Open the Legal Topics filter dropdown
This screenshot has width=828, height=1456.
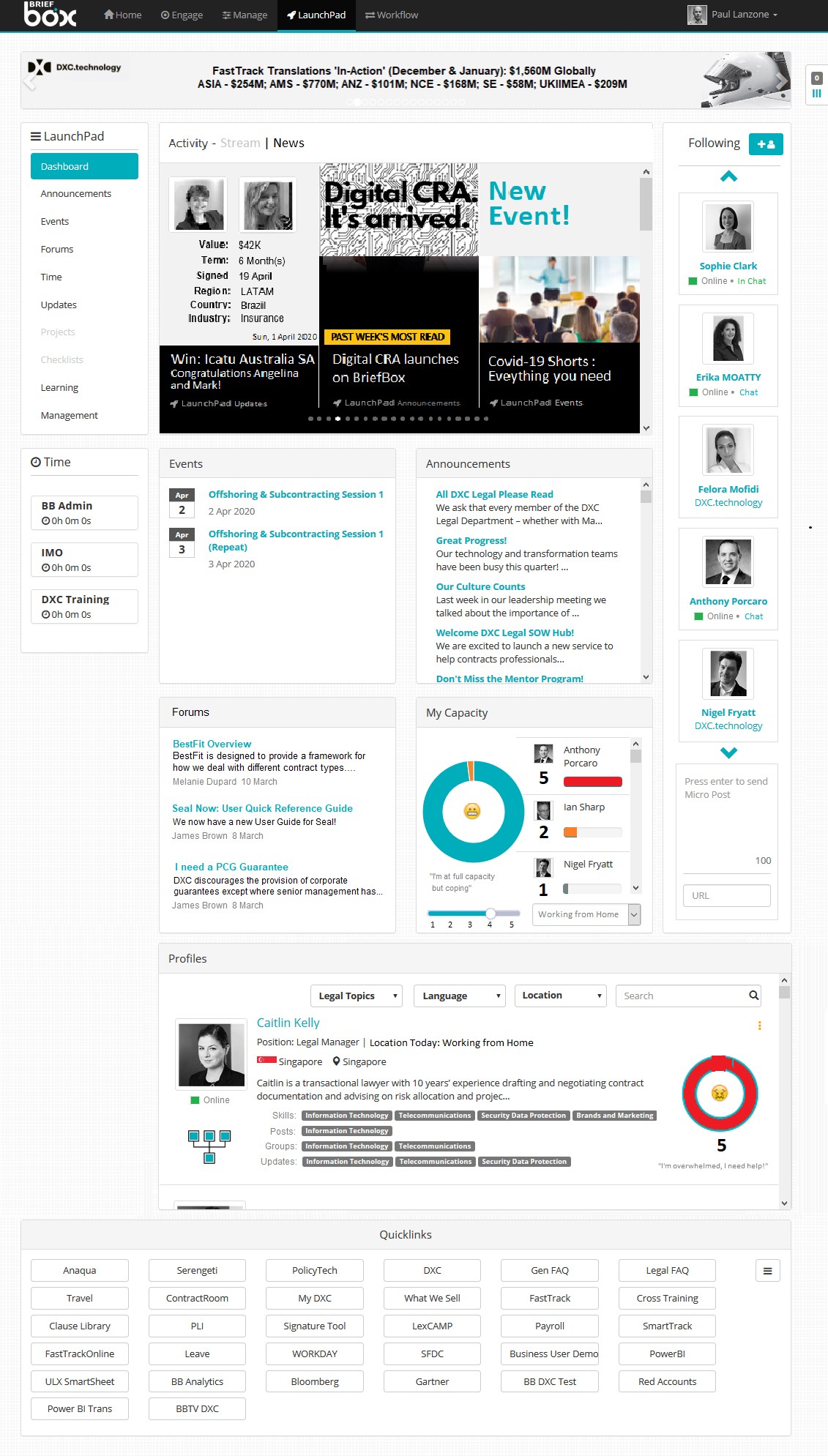point(357,996)
